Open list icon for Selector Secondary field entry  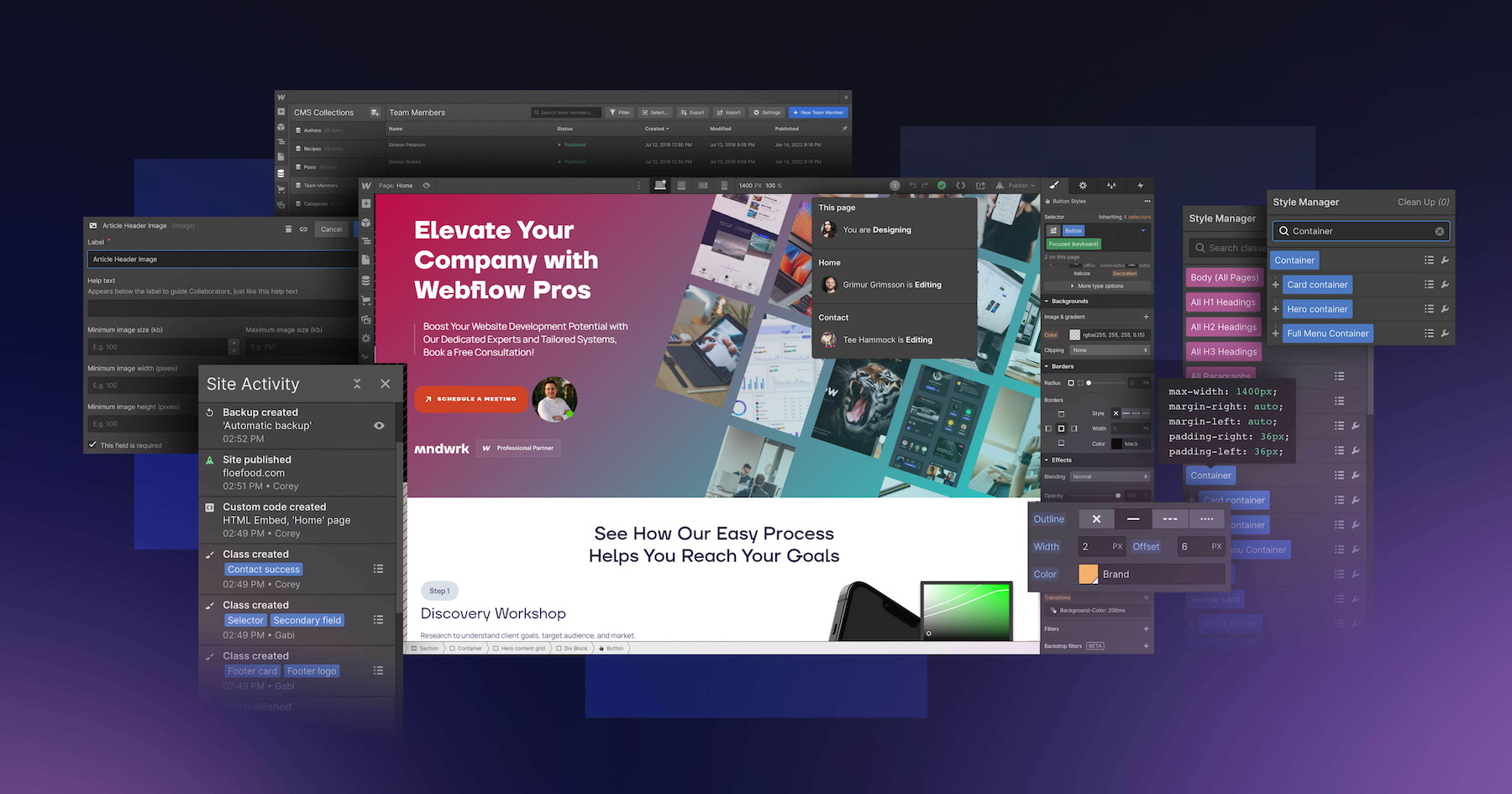[x=378, y=620]
